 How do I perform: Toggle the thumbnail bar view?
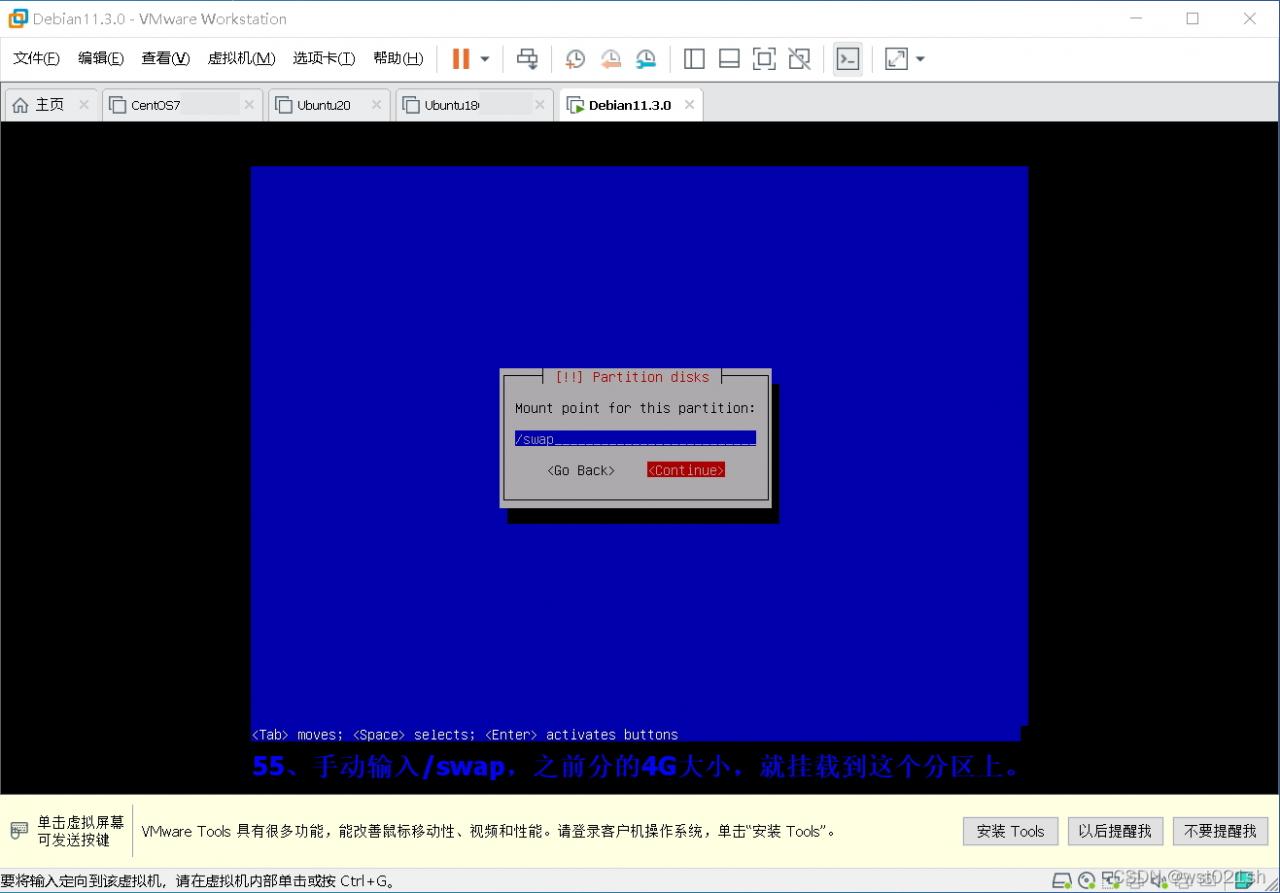729,59
